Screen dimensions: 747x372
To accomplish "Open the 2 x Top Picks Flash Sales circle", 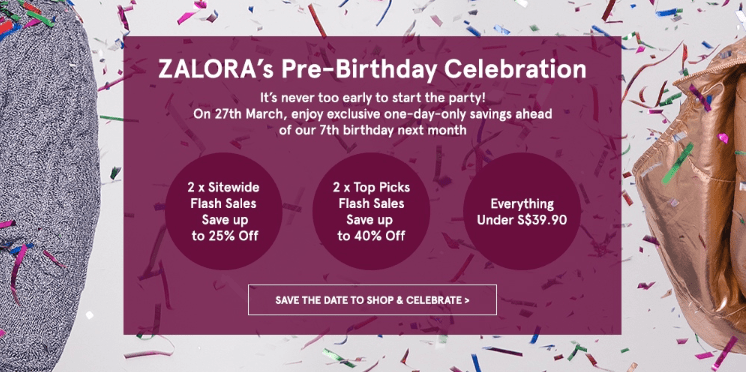I will point(371,211).
